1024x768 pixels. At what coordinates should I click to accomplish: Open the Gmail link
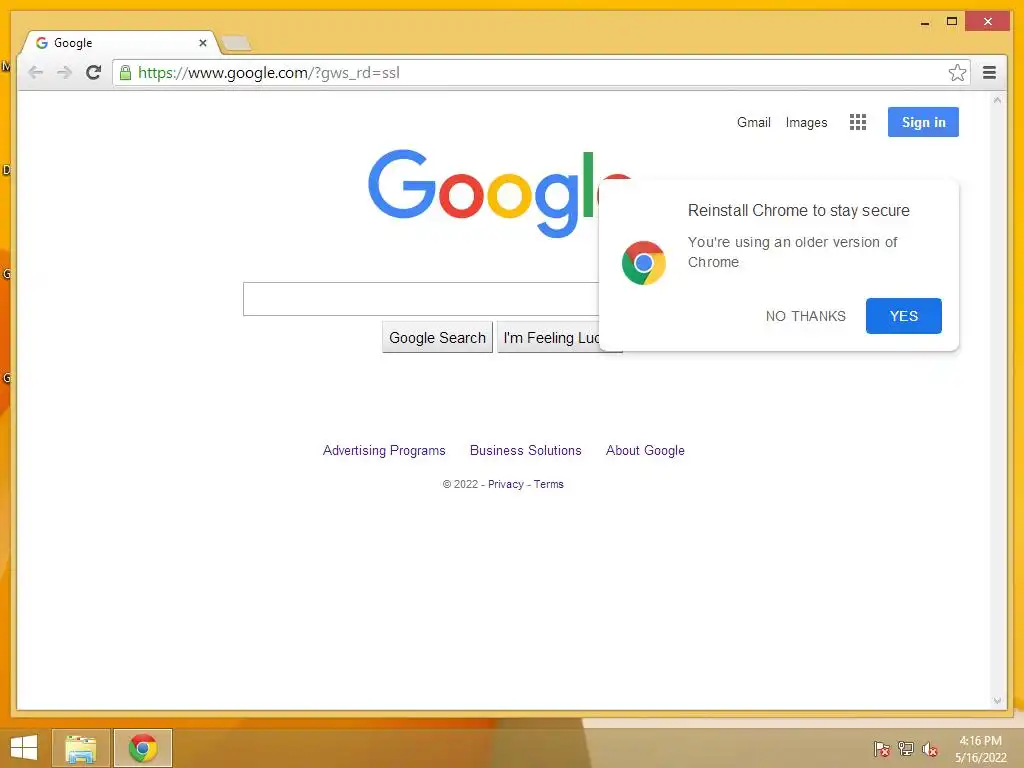click(754, 122)
